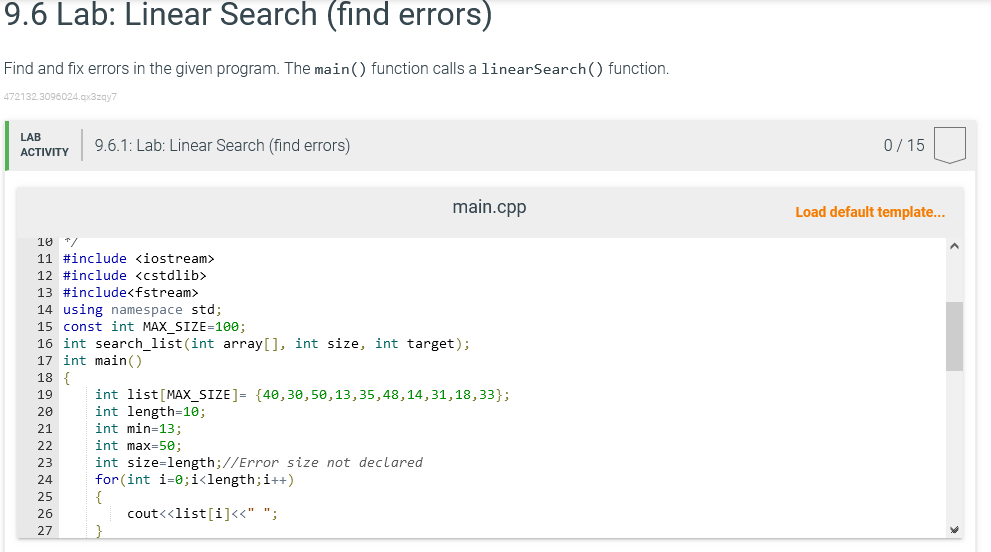Click 'int length=10;' on line 20

coord(150,412)
